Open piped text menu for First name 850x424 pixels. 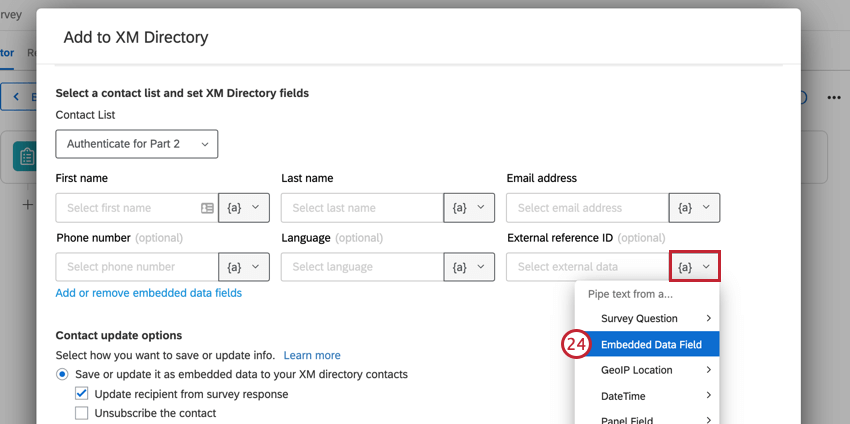click(x=243, y=208)
